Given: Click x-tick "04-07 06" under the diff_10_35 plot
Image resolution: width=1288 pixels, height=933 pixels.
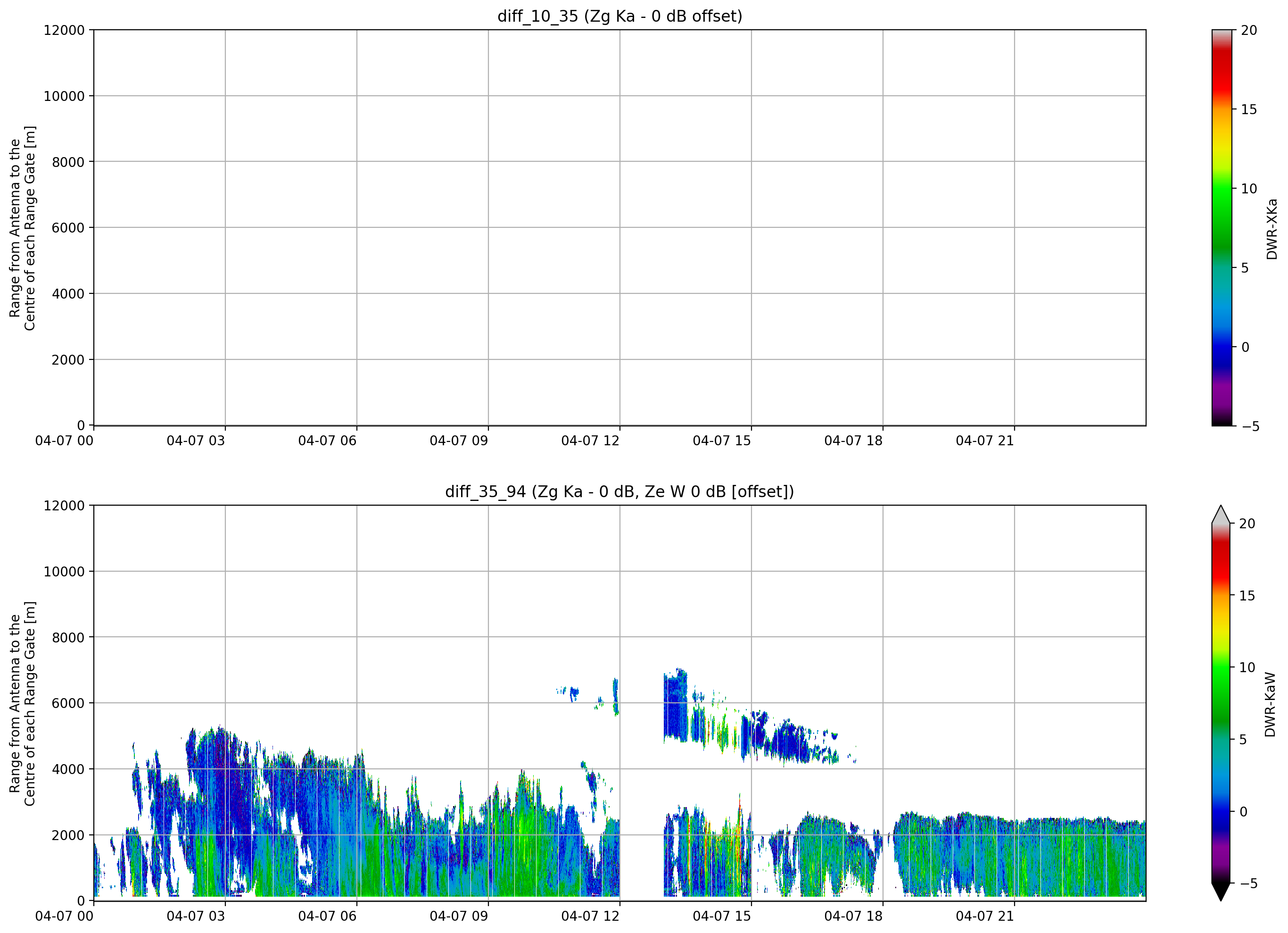Looking at the screenshot, I should coord(327,441).
